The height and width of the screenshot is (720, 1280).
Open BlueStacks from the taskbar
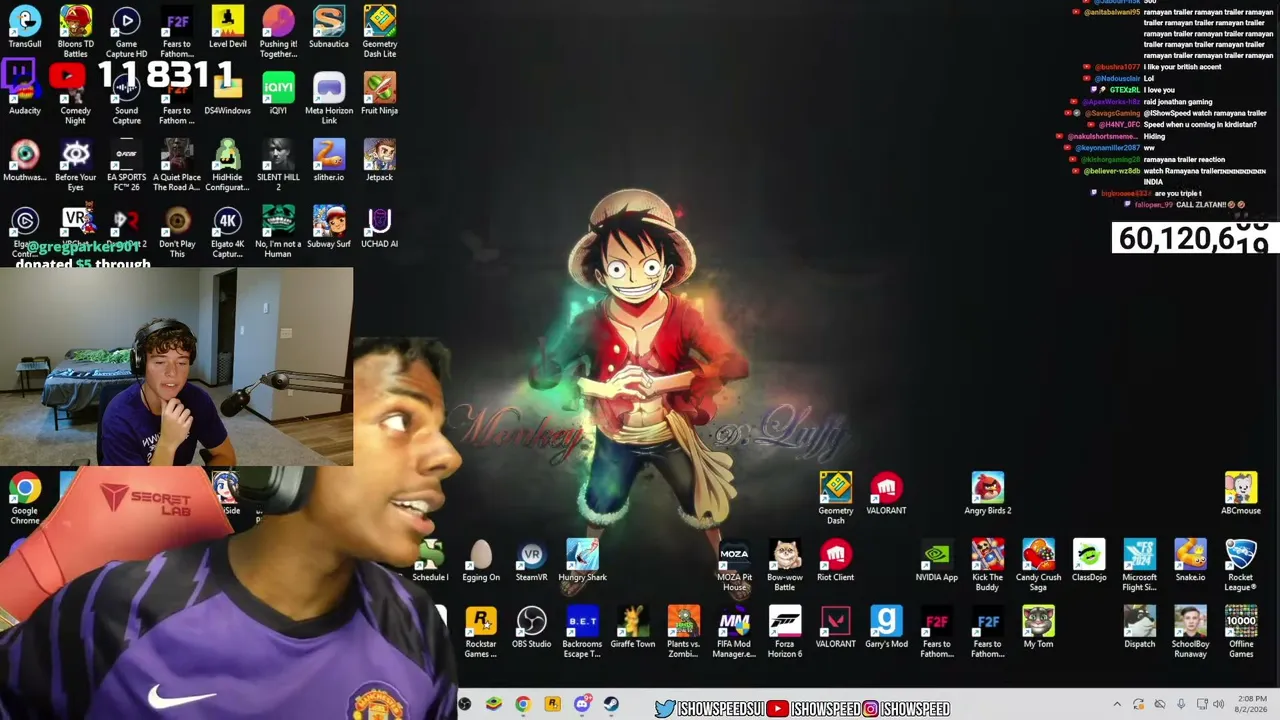(493, 705)
